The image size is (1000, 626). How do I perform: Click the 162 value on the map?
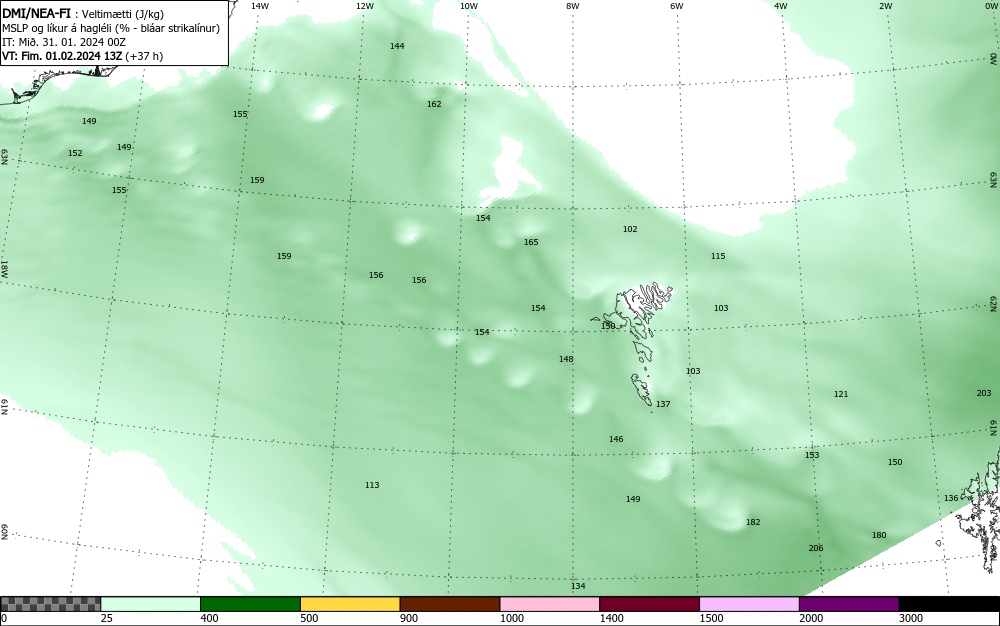coord(434,104)
